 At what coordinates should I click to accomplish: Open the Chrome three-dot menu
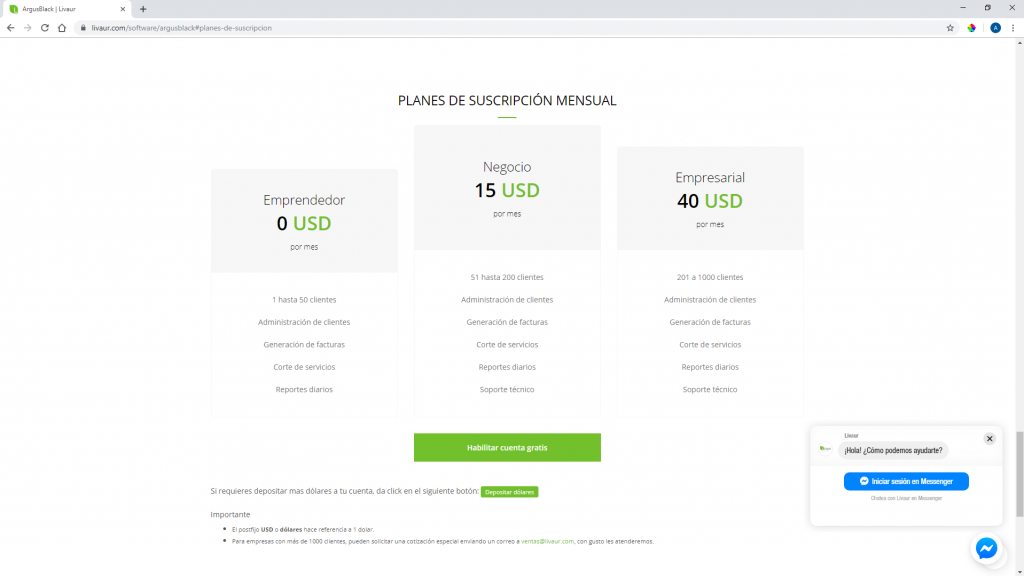pos(1013,28)
